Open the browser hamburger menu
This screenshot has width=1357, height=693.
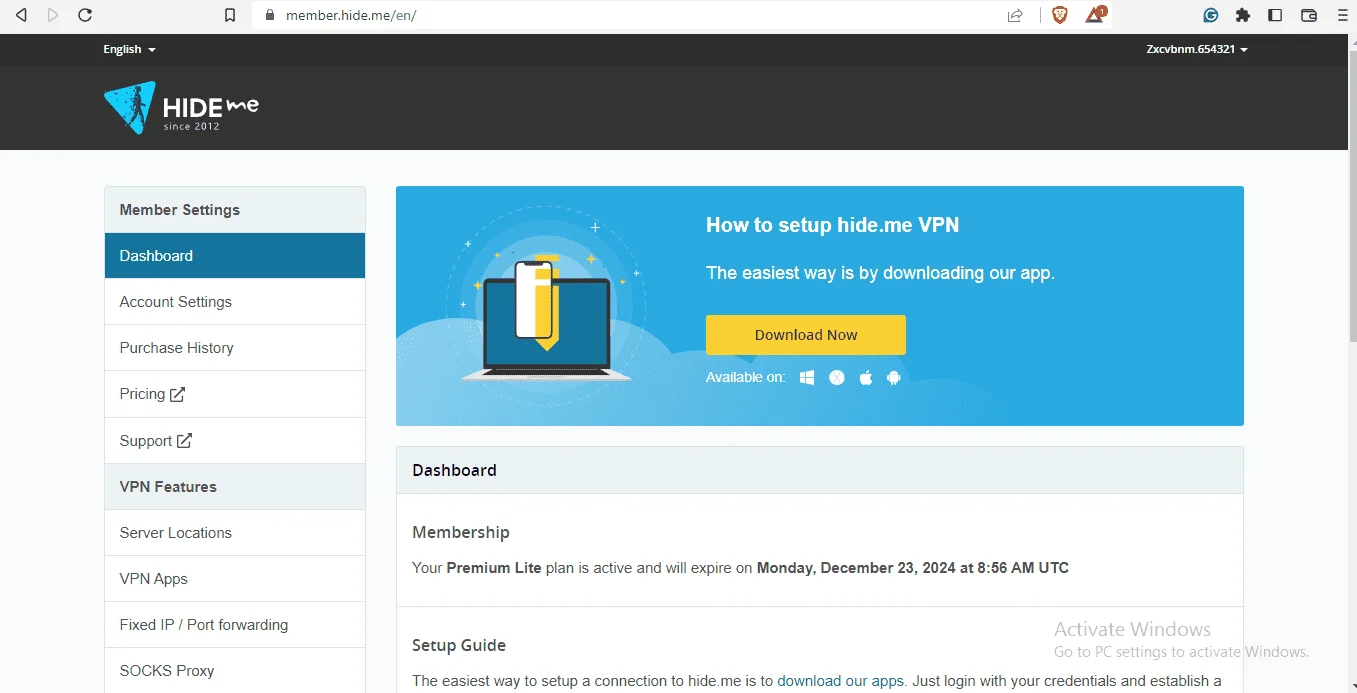tap(1342, 15)
